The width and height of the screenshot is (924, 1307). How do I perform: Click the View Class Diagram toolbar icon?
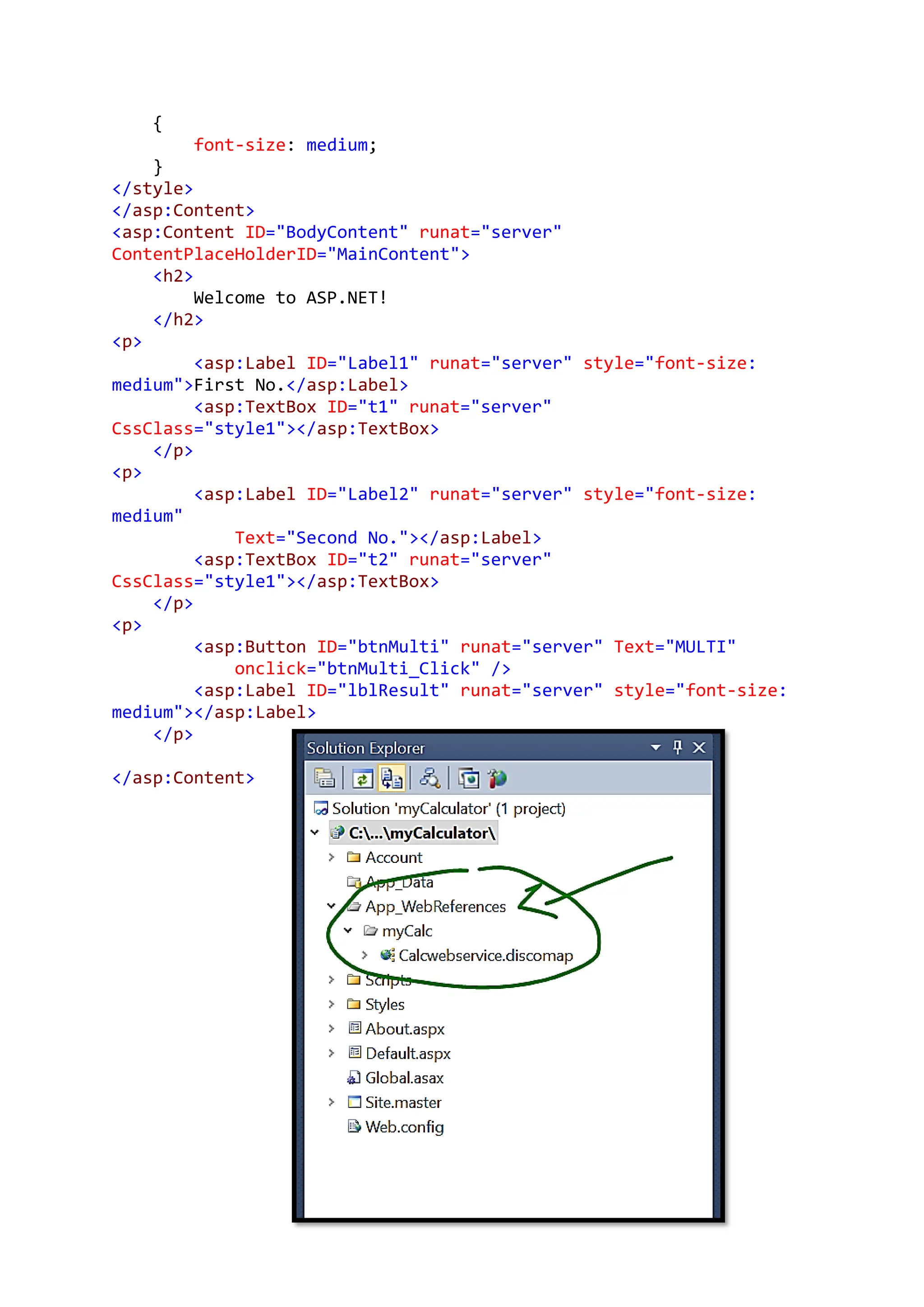coord(430,778)
